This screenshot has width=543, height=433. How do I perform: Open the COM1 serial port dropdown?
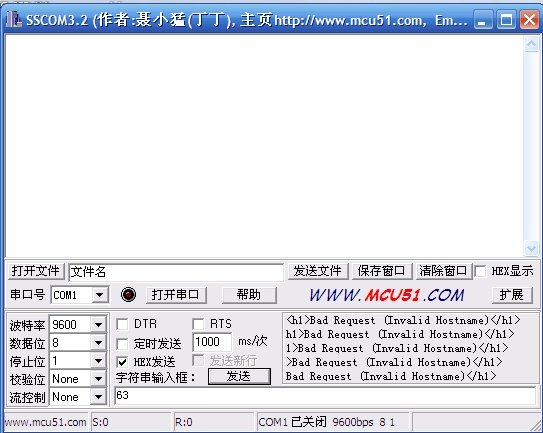click(100, 295)
